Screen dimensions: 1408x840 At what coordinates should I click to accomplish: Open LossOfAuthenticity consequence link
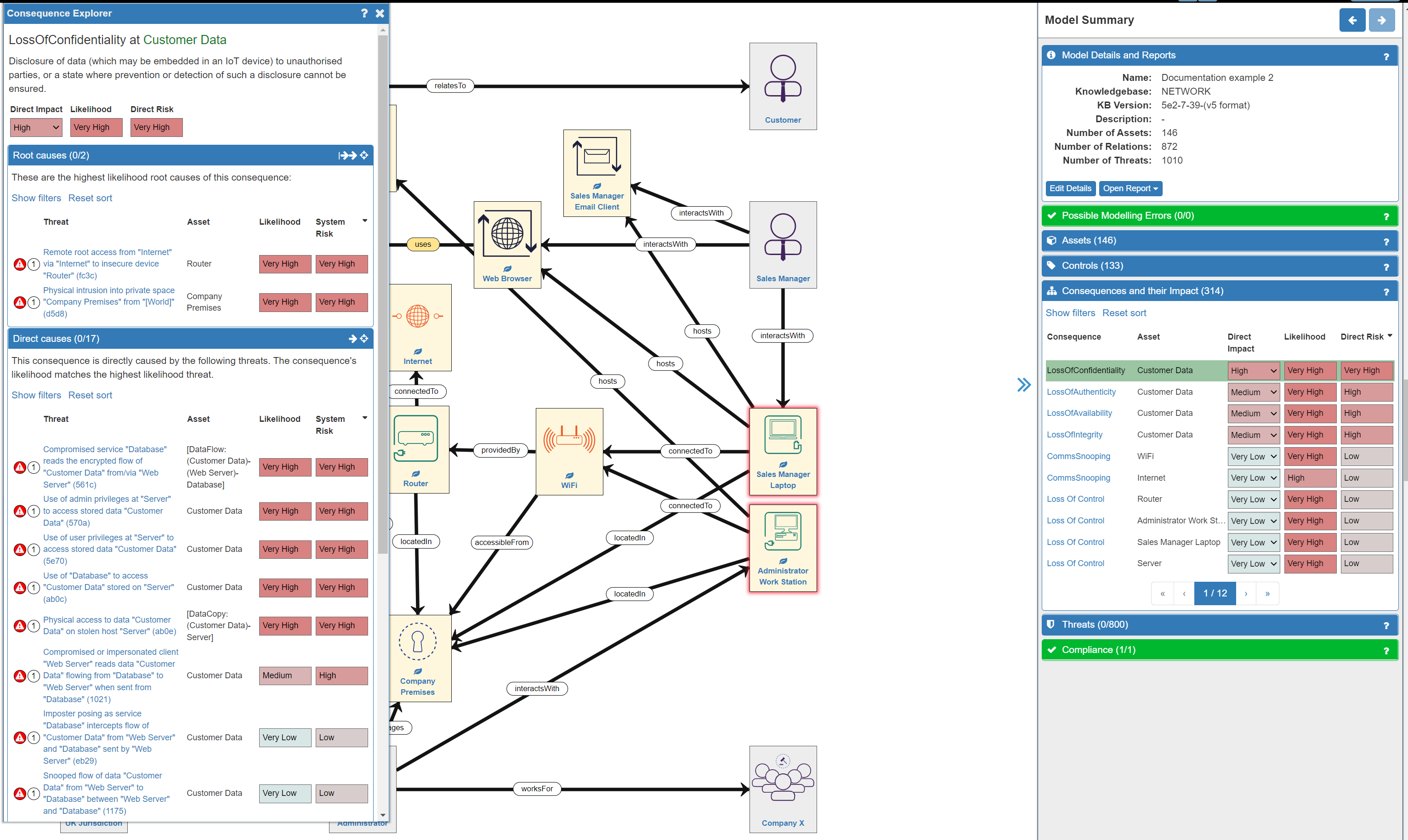tap(1081, 392)
